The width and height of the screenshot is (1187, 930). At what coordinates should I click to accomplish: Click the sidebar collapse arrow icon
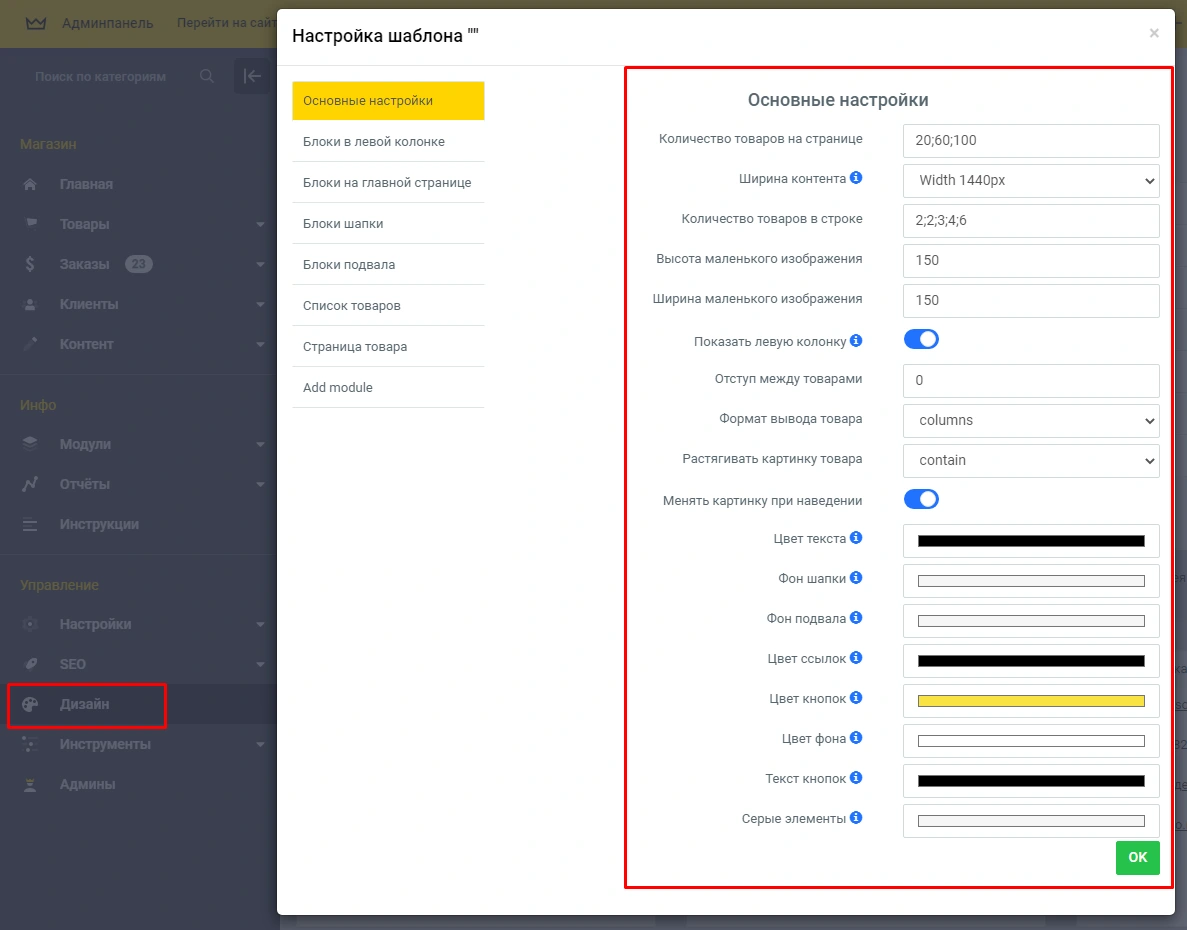pyautogui.click(x=252, y=76)
